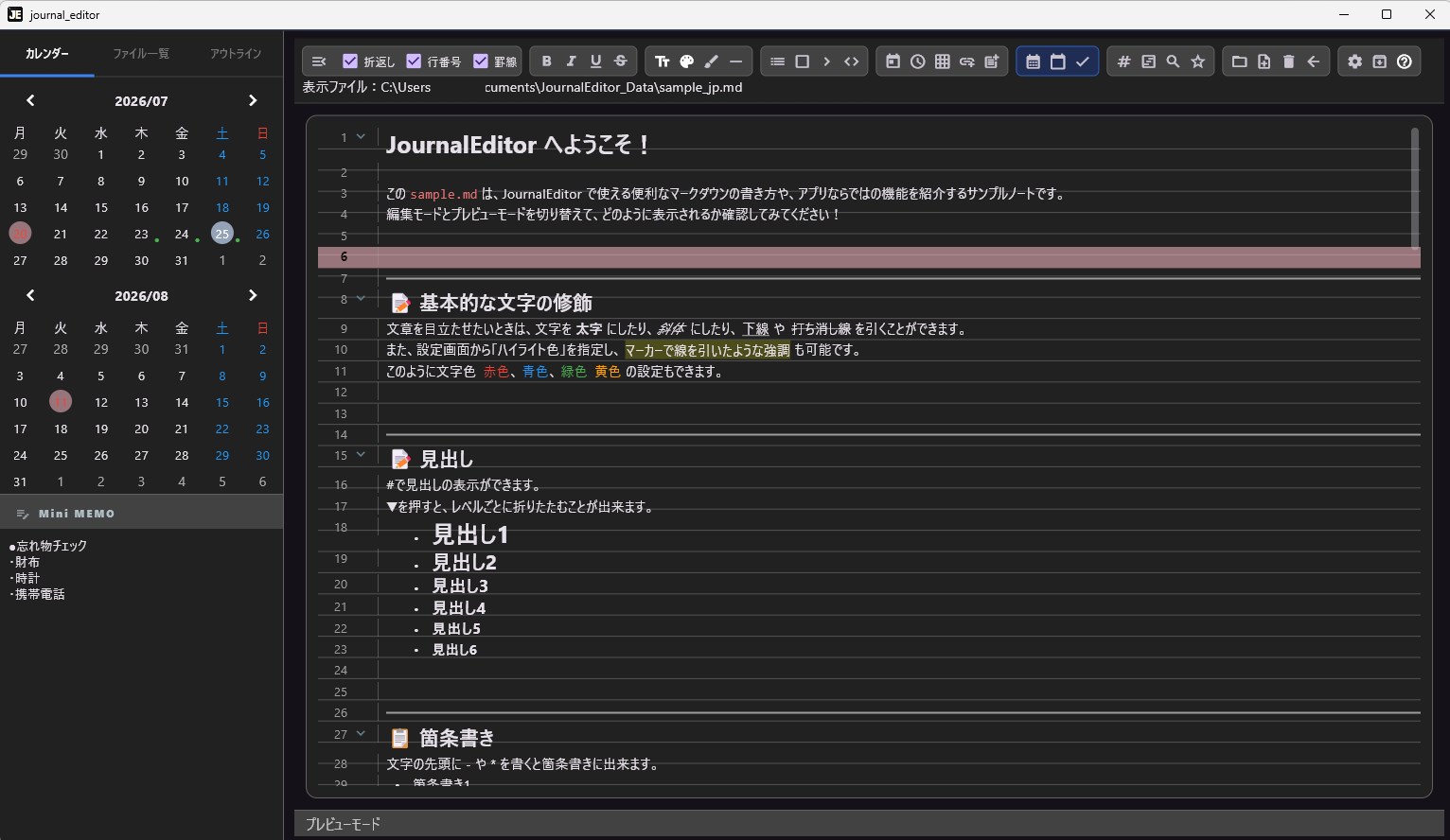Insert a link from toolbar
The width and height of the screenshot is (1450, 840).
pyautogui.click(x=966, y=61)
